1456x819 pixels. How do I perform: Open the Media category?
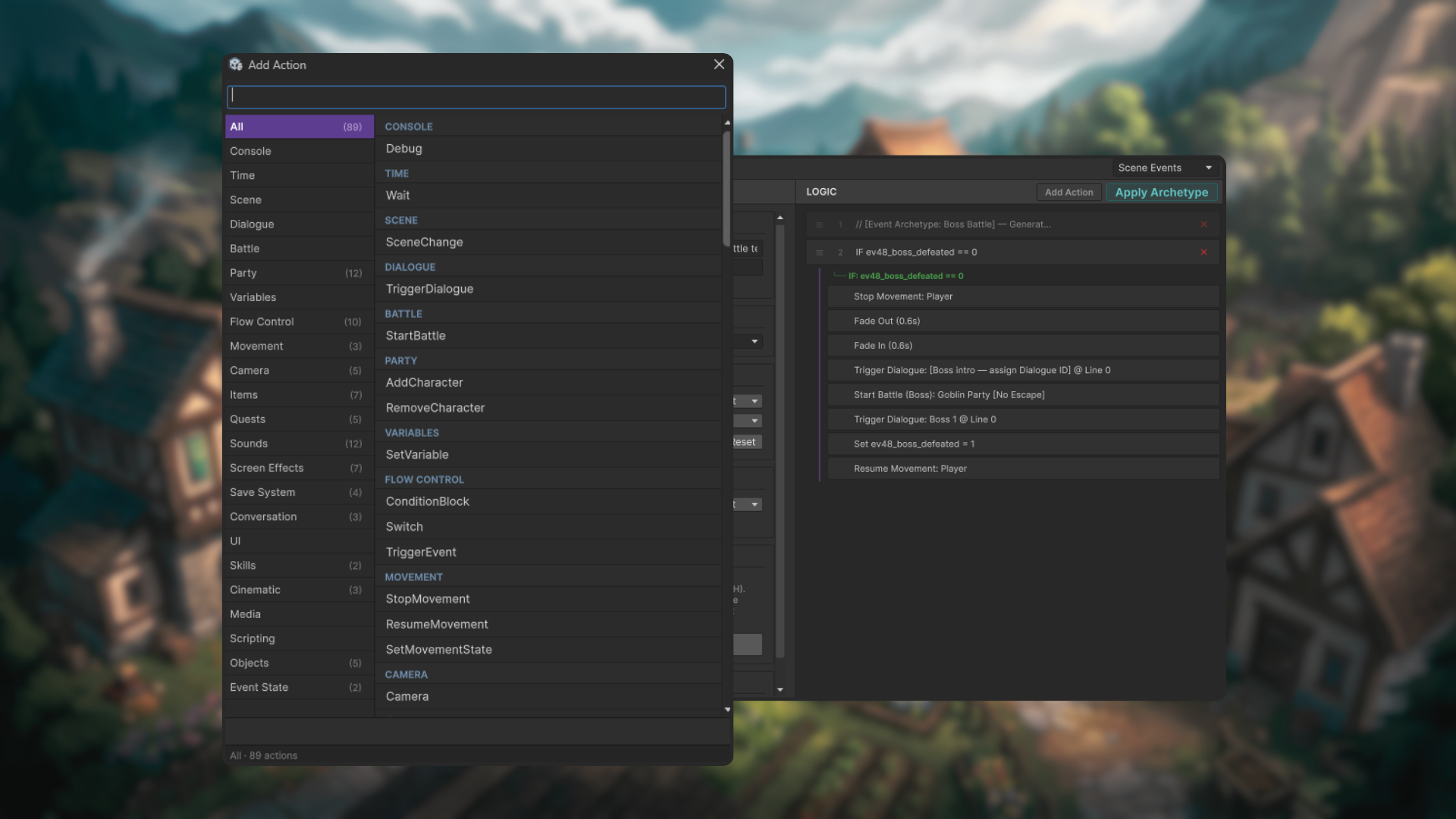[300, 614]
